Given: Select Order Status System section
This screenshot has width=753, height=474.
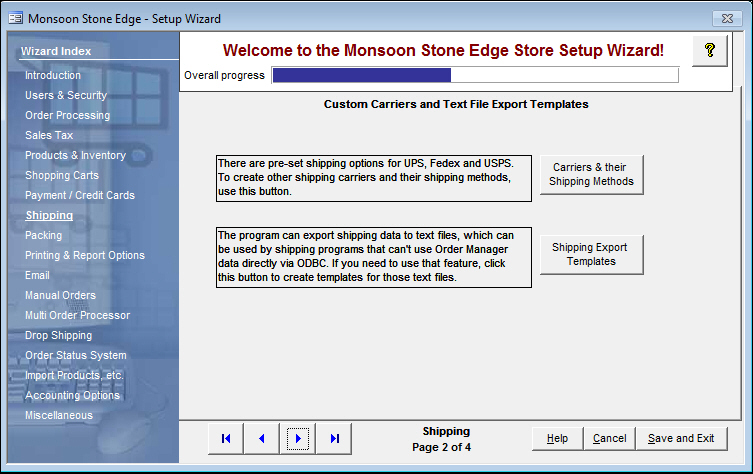Looking at the screenshot, I should pos(75,355).
